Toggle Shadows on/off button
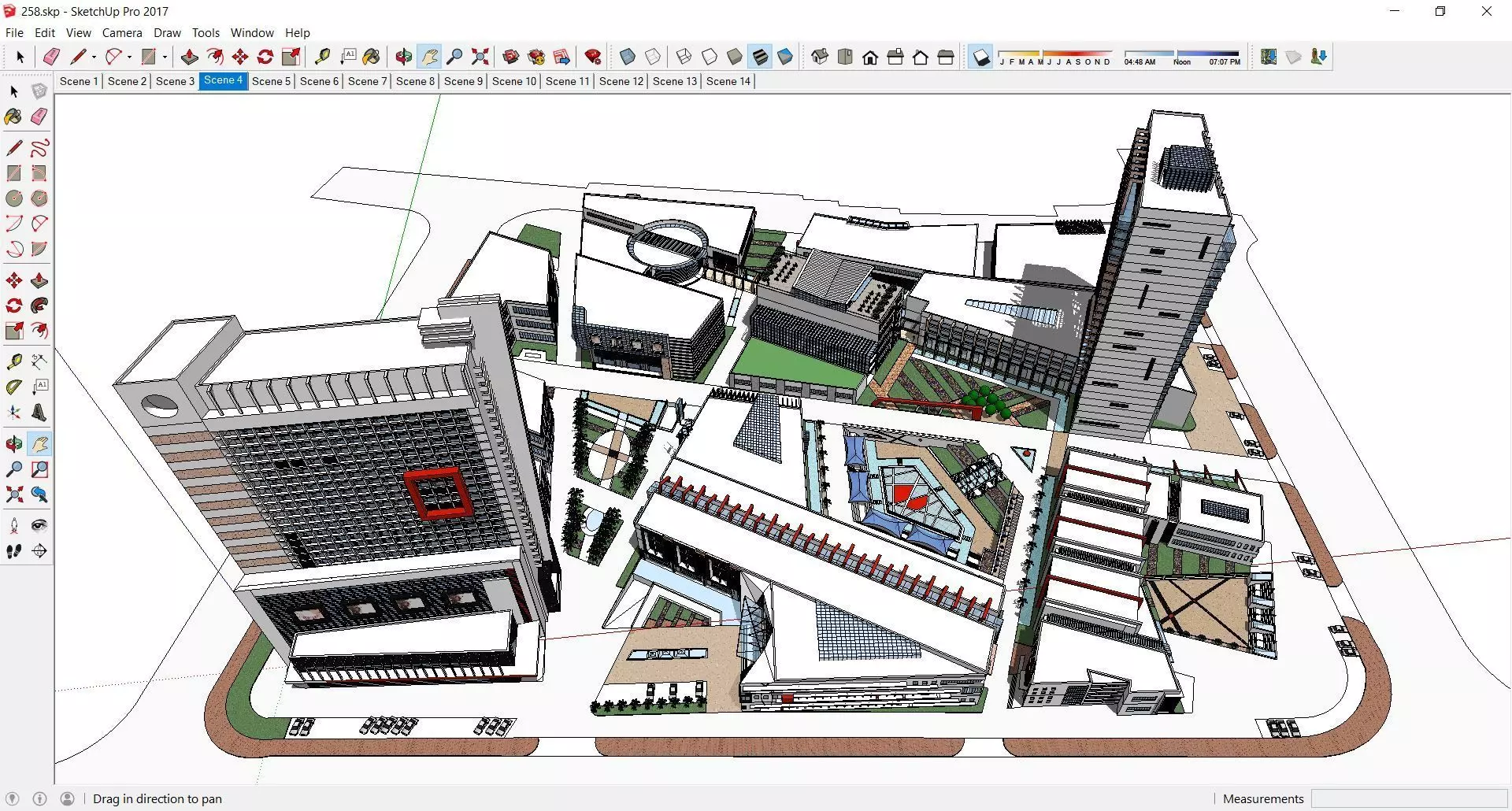The image size is (1512, 811). (981, 57)
